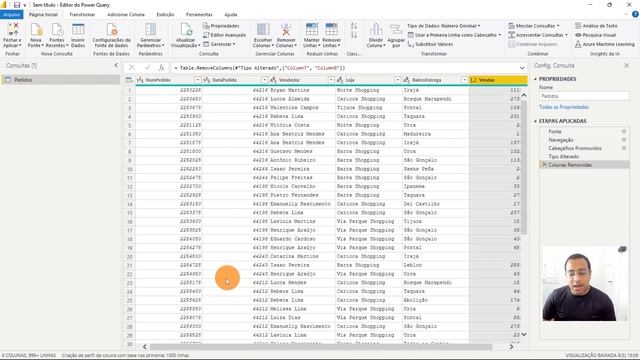Click the Fechar e Aplicar icon

12,29
